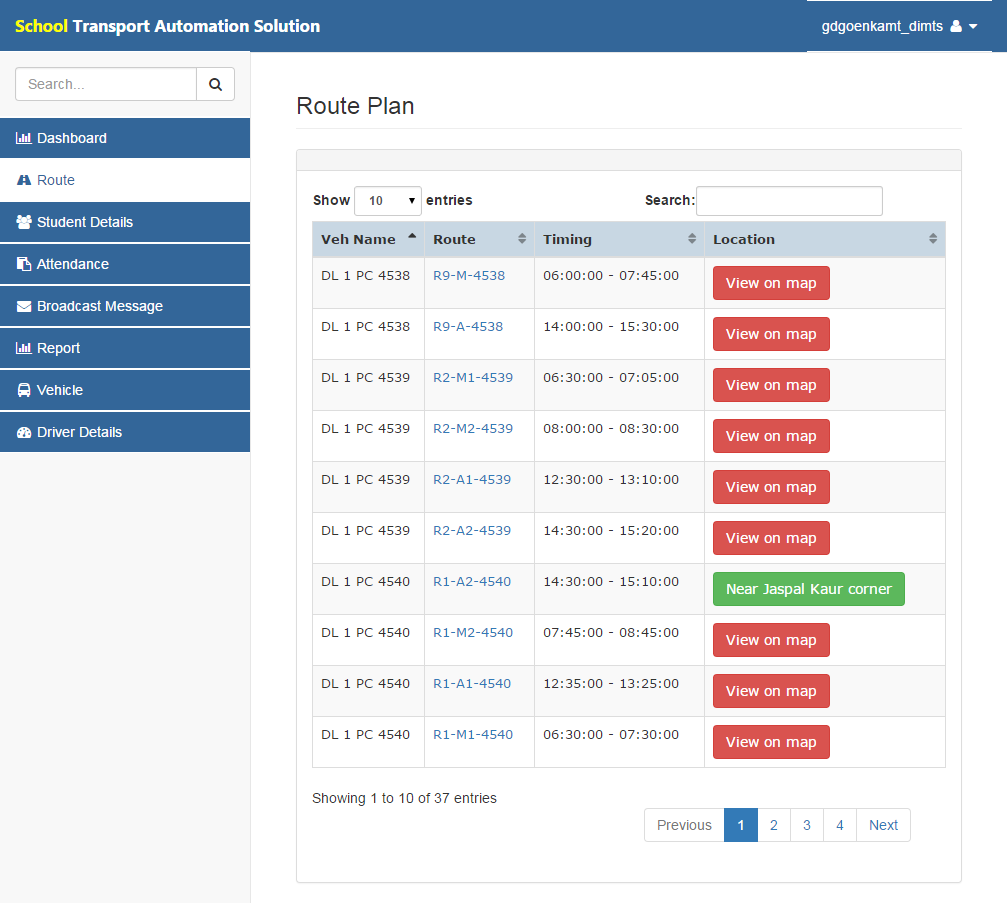Screen dimensions: 1007x903
Task: Click the Broadcast Message envelope icon
Action: tap(24, 306)
